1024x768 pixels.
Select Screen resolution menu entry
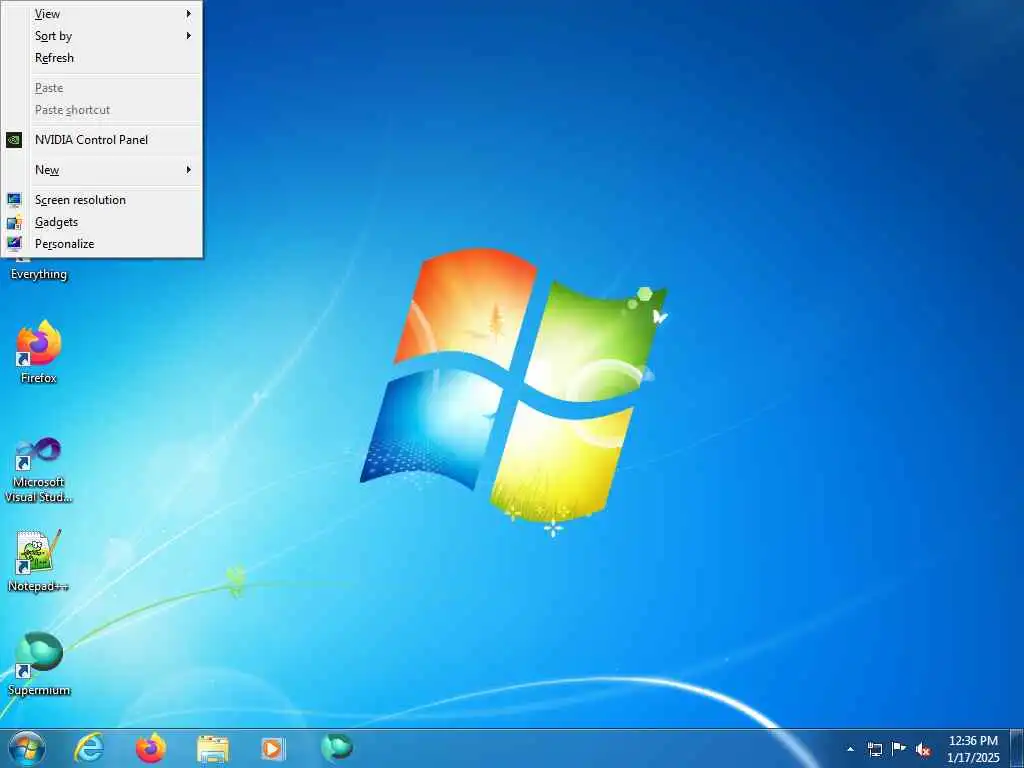(102, 200)
